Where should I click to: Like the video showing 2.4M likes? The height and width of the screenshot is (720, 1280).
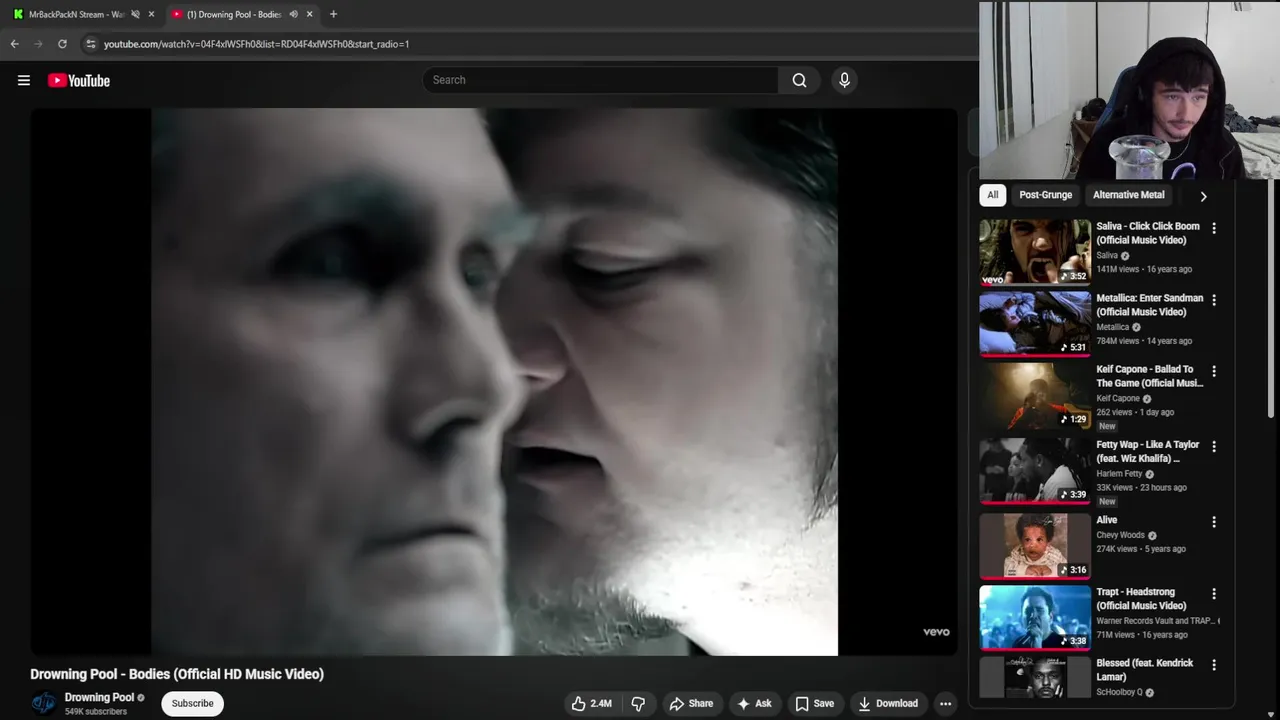pyautogui.click(x=590, y=703)
